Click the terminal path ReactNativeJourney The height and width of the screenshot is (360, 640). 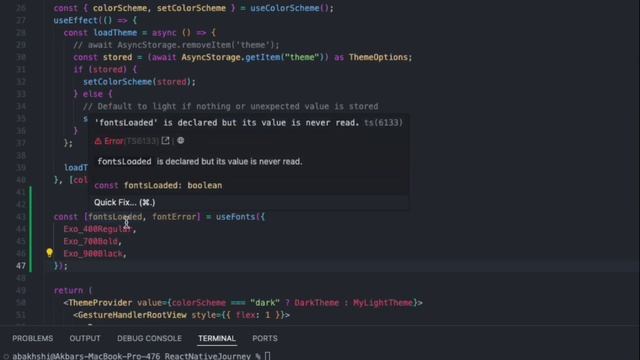pos(208,356)
